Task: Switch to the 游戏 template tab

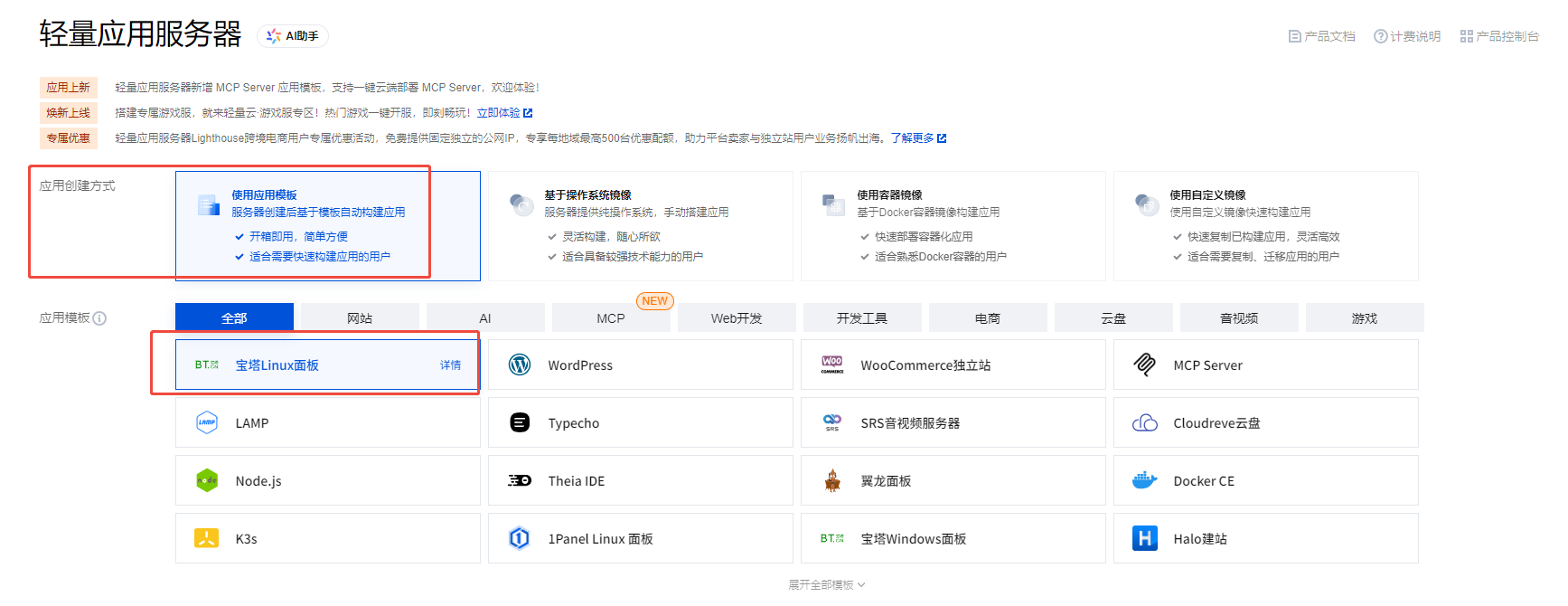Action: coord(1365,317)
